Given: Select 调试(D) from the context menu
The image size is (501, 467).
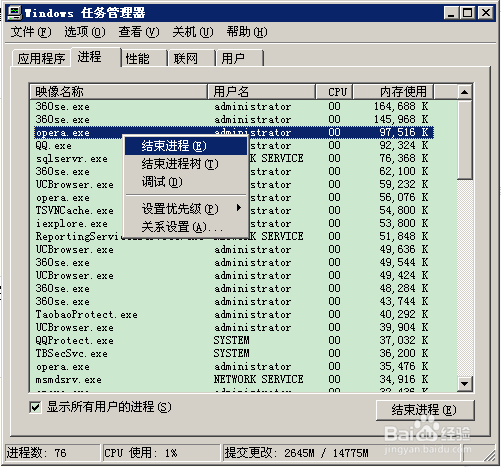Looking at the screenshot, I should click(186, 182).
